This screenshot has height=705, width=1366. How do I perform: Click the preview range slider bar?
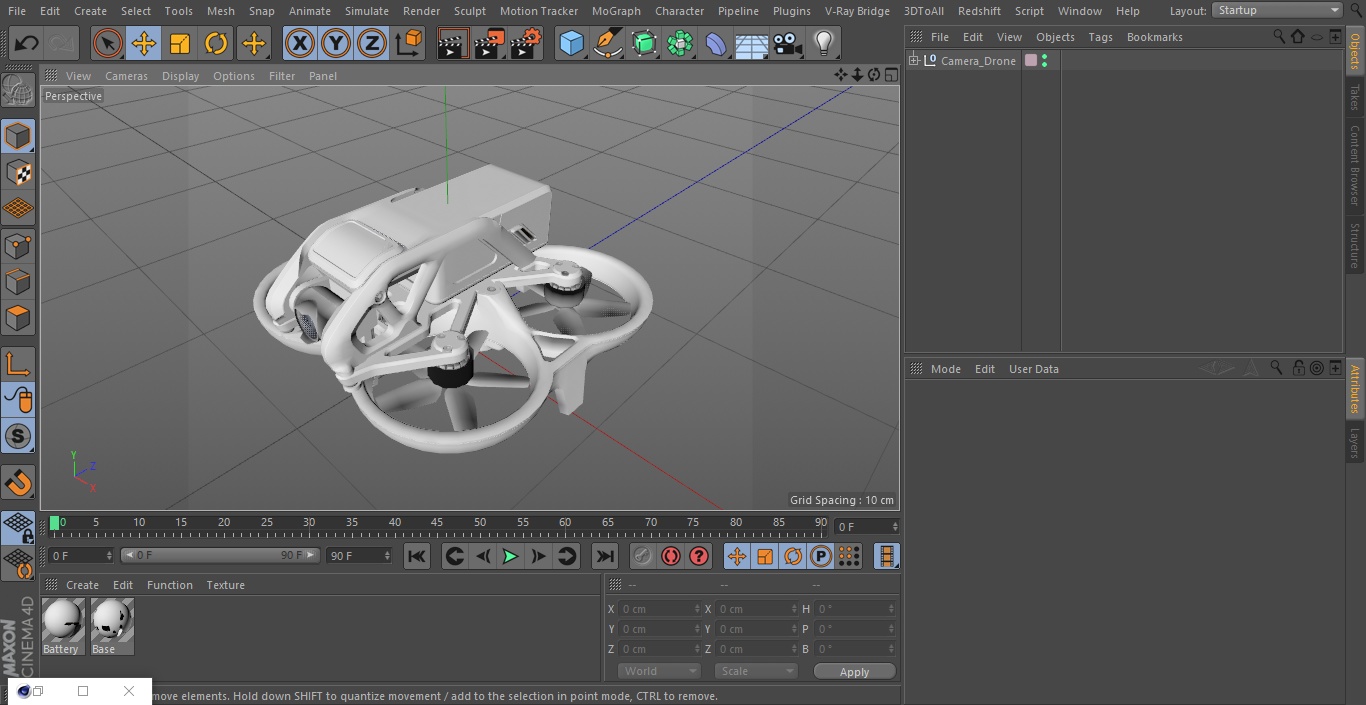(x=220, y=555)
